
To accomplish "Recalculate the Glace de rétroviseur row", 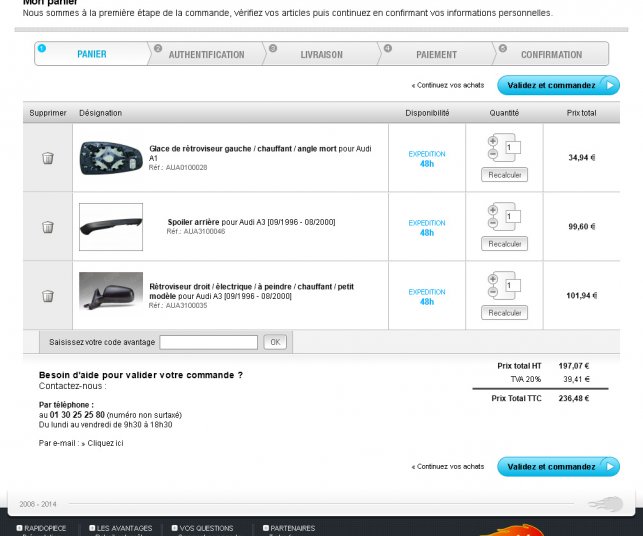I will (x=504, y=175).
